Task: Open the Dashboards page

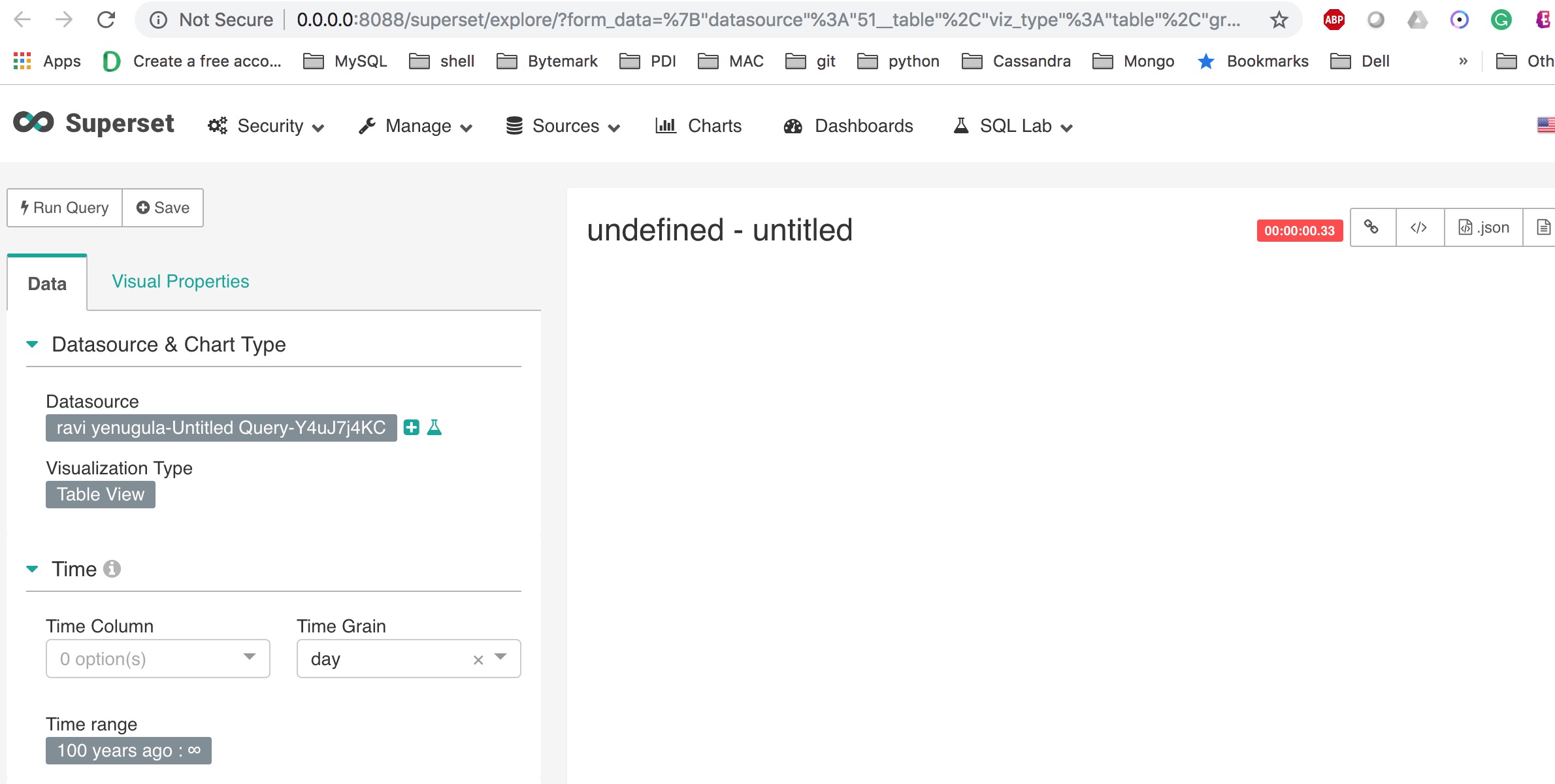Action: point(862,125)
